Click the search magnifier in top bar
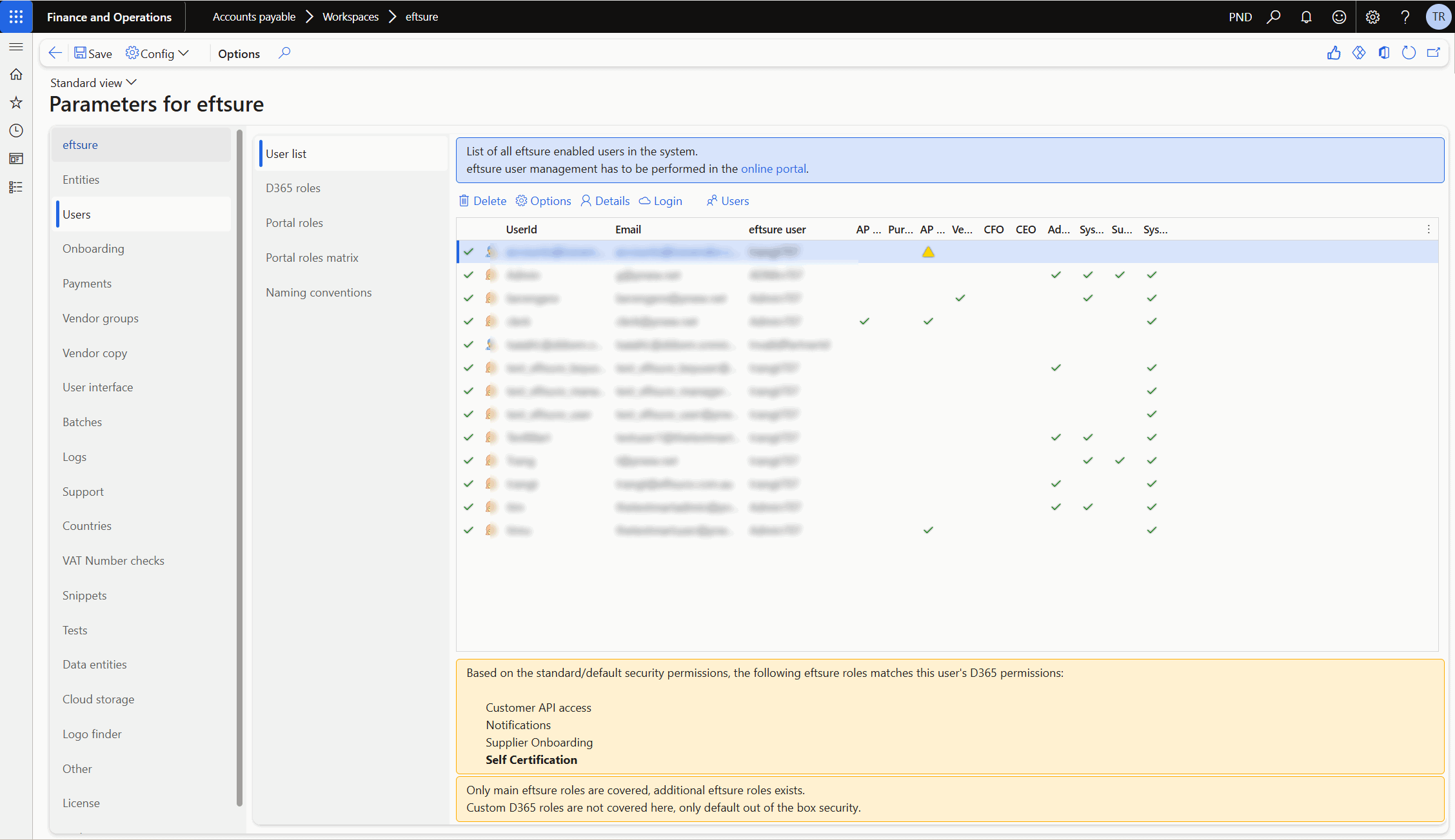 1274,17
